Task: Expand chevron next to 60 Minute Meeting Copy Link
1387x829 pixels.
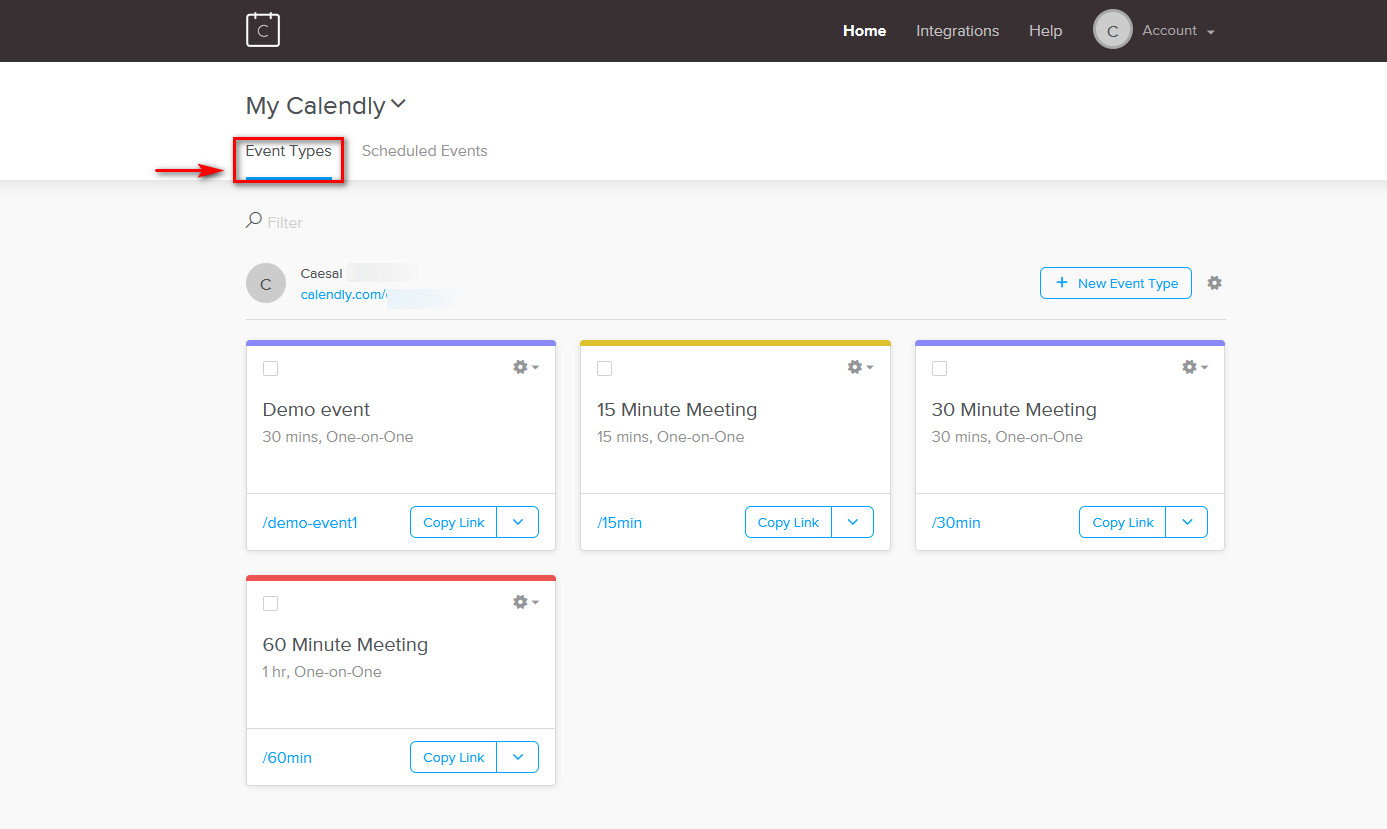Action: 518,757
